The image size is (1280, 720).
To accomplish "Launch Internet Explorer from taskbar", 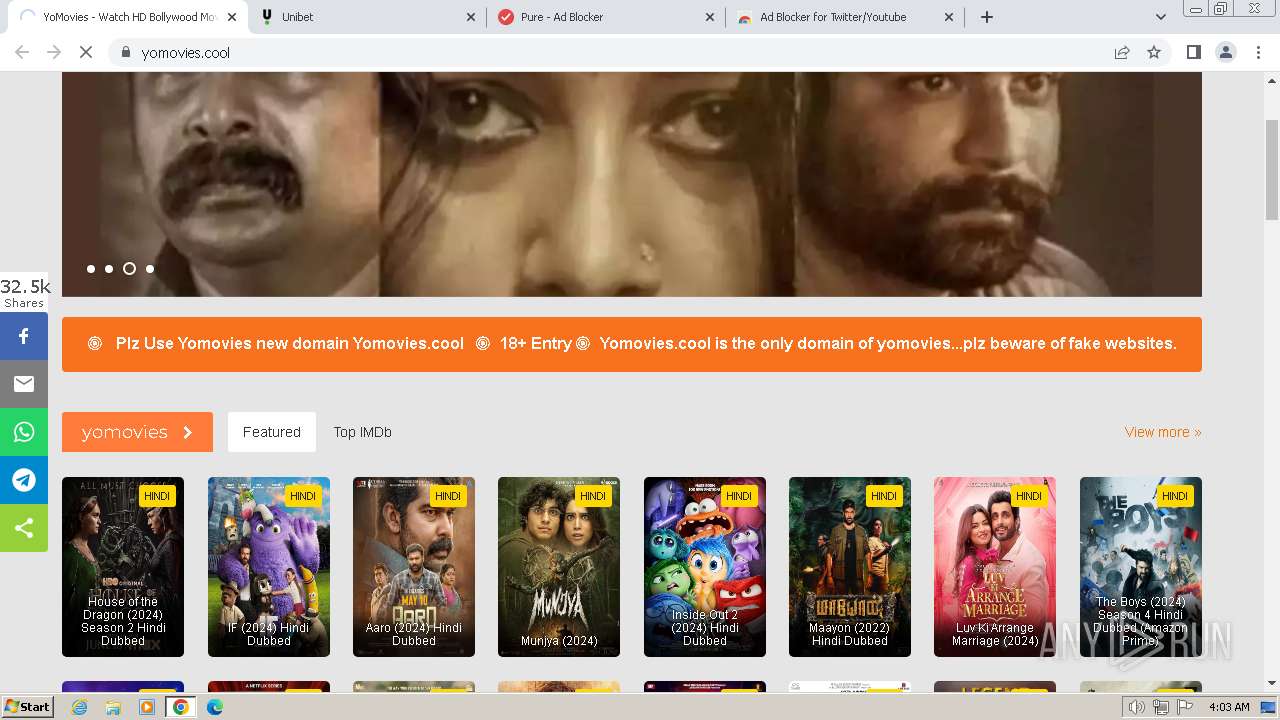I will [x=80, y=707].
